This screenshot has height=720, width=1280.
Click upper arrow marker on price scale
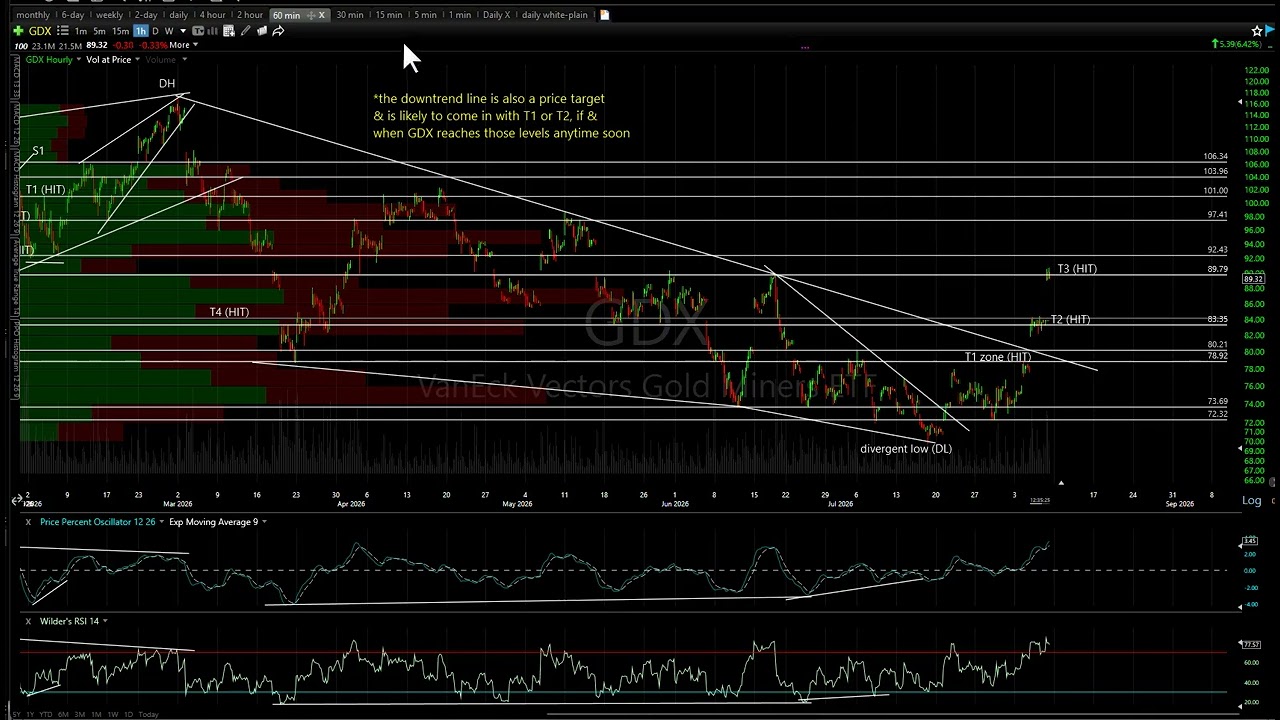1241,103
